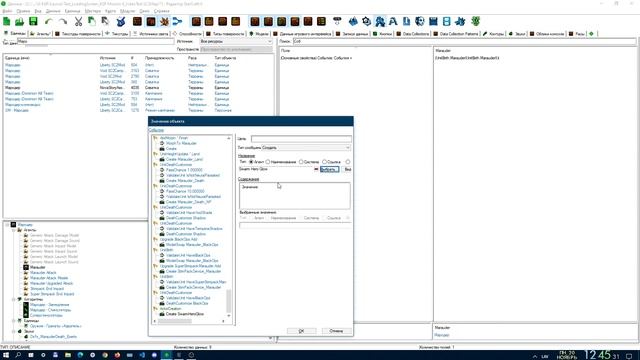This screenshot has width=640, height=360.
Task: Open the taskbar search icon
Action: pos(18,355)
